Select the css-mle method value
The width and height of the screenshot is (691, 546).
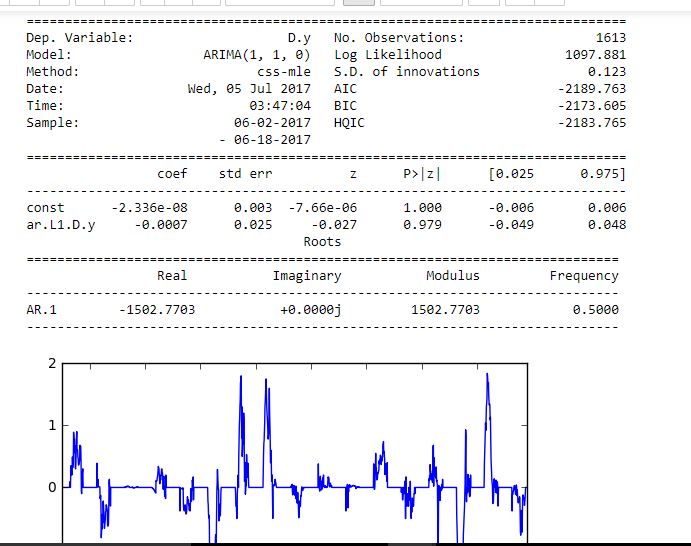coord(284,72)
